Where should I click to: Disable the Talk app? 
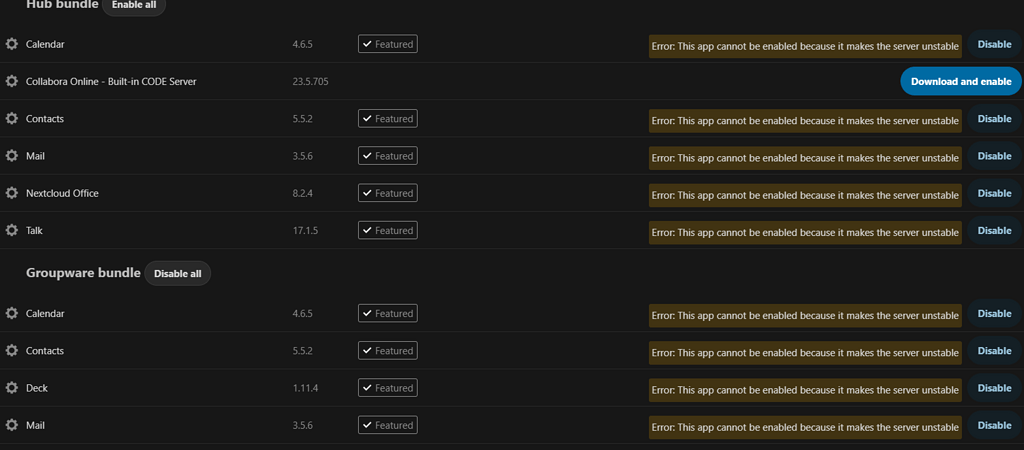[x=994, y=230]
